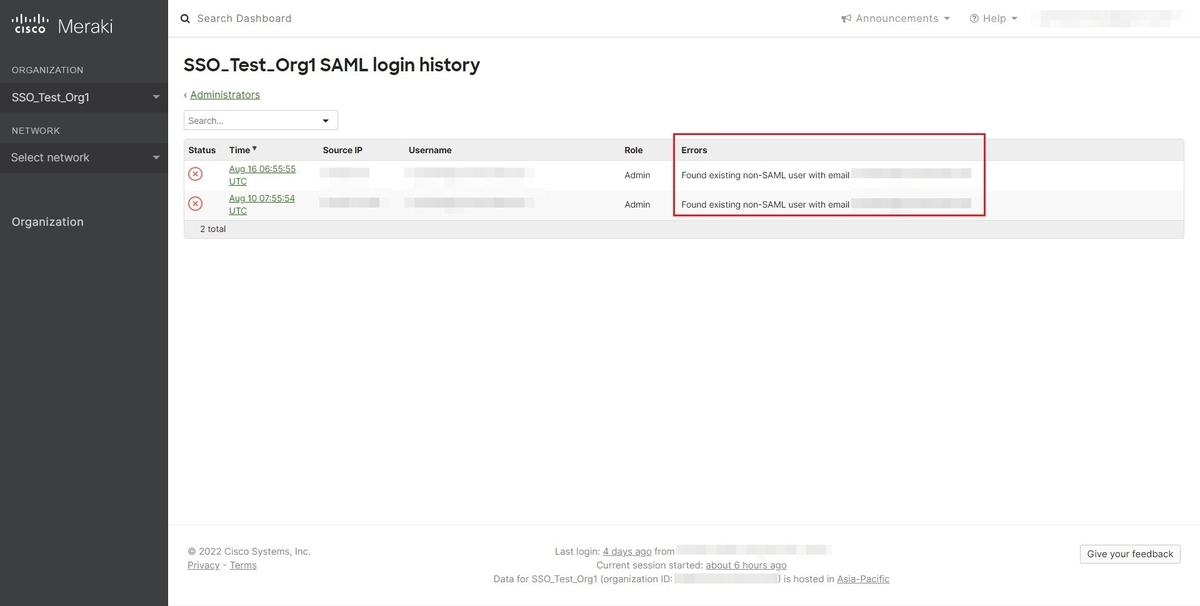The height and width of the screenshot is (606, 1200).
Task: Sort by Username column header
Action: click(430, 150)
